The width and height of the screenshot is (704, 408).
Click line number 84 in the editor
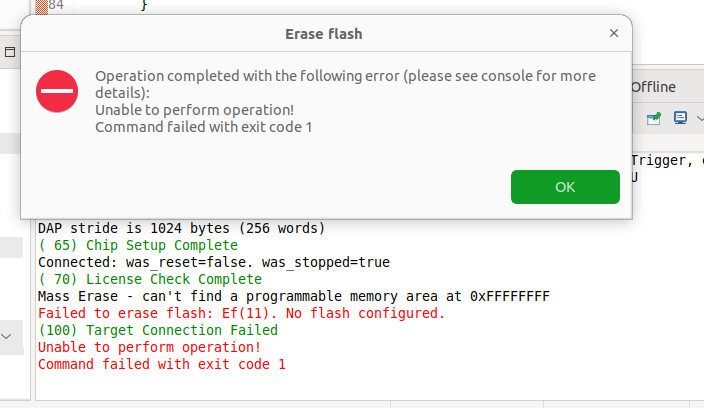pyautogui.click(x=56, y=6)
